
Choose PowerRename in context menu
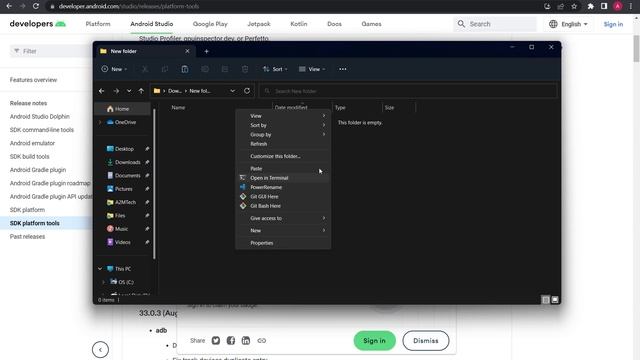pos(283,187)
